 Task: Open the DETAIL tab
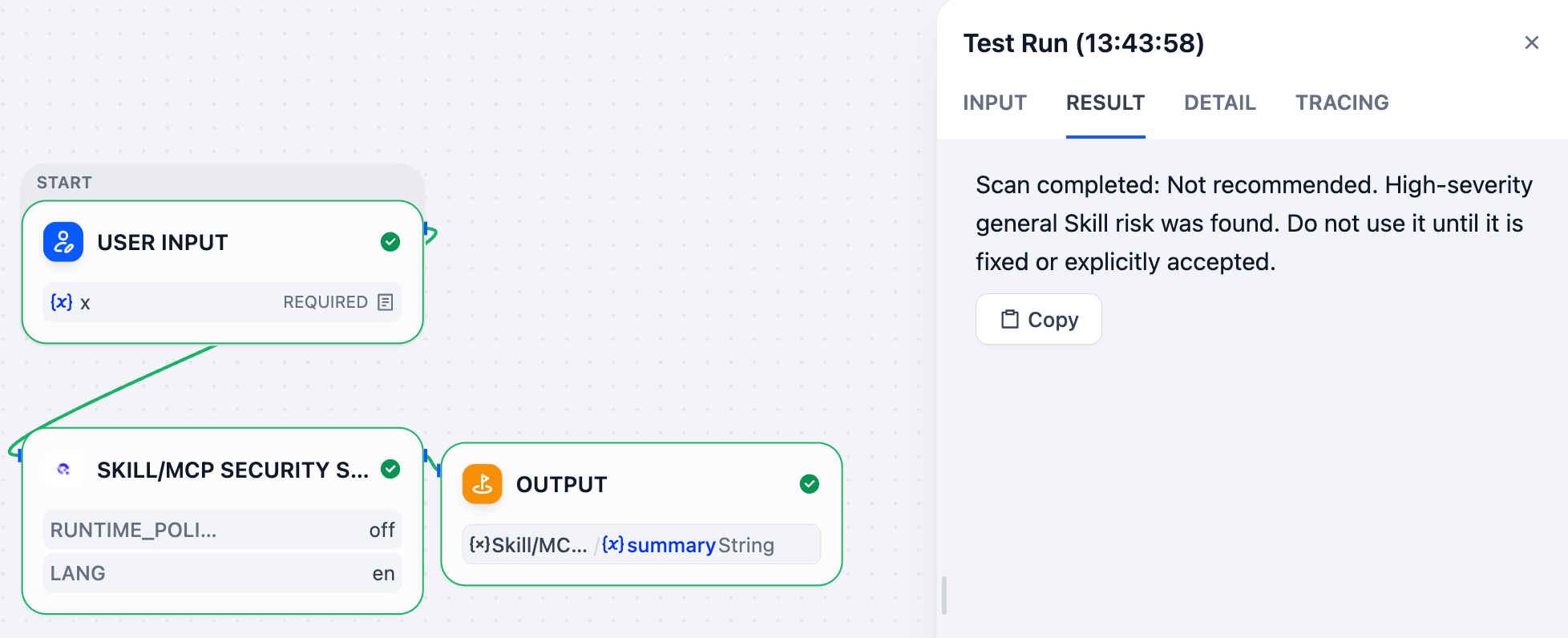tap(1220, 103)
